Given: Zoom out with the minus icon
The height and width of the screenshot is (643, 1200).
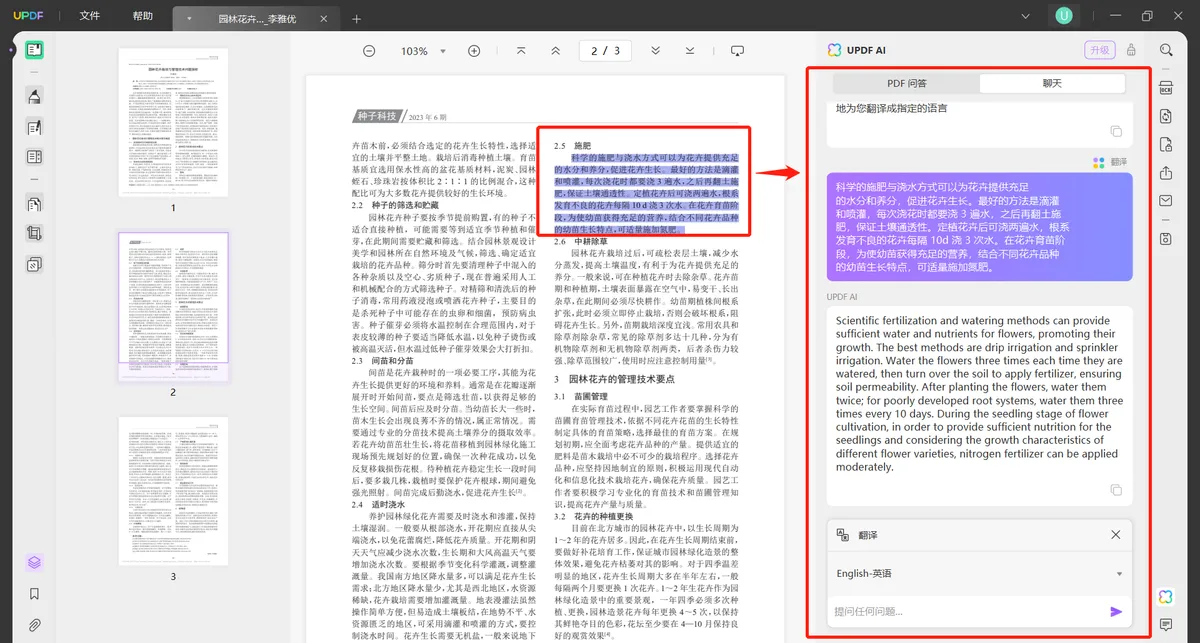Looking at the screenshot, I should click(369, 51).
